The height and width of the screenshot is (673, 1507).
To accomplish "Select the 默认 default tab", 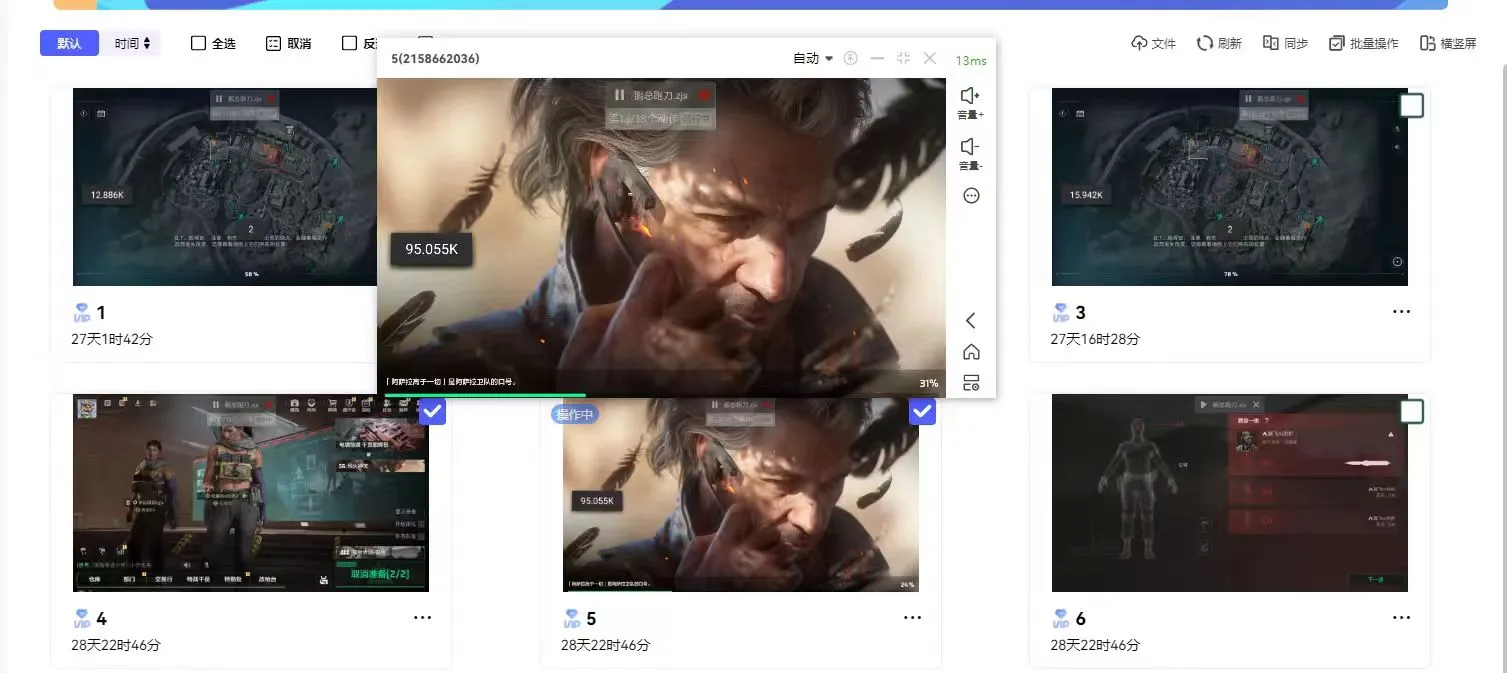I will 69,43.
